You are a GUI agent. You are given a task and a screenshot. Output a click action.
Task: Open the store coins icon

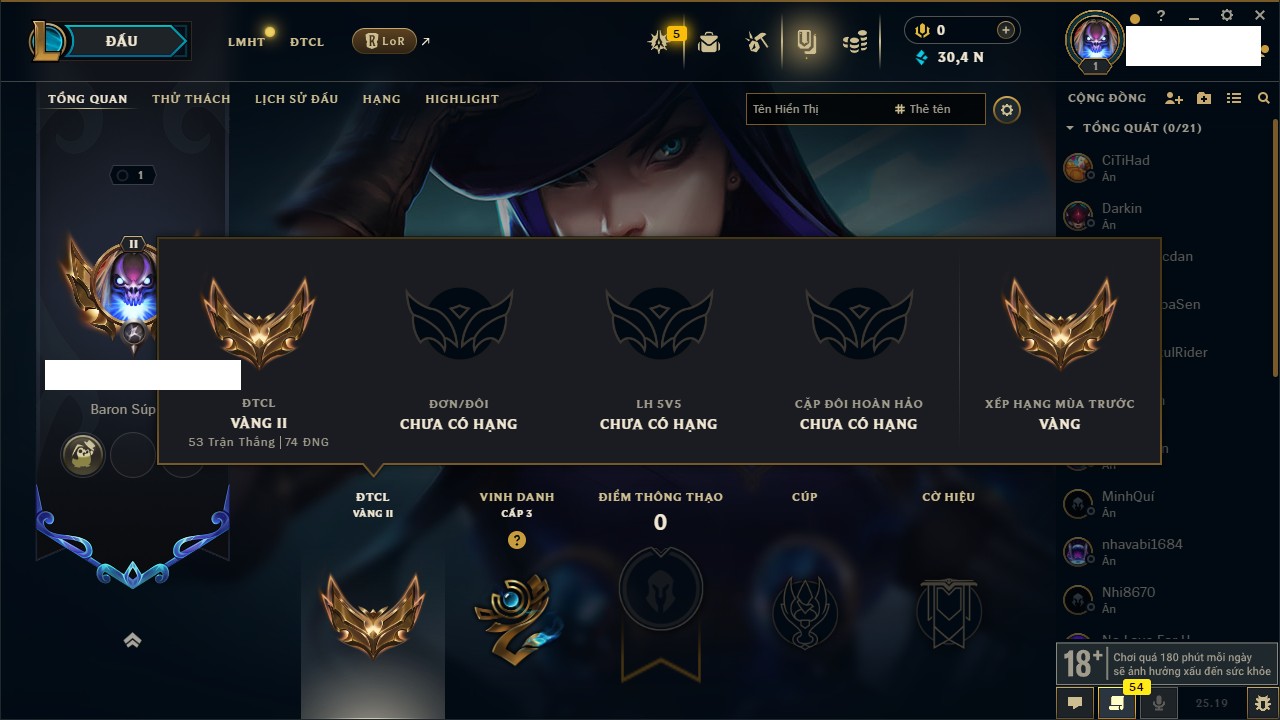pos(854,42)
